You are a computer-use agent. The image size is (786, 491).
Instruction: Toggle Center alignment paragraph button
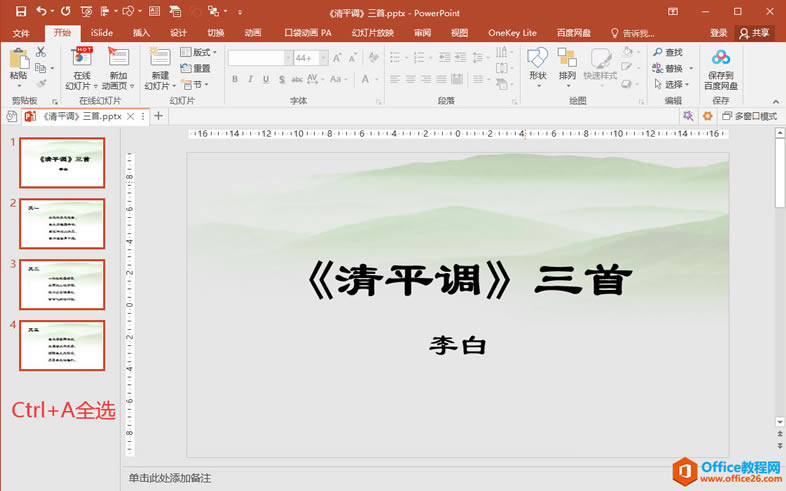pyautogui.click(x=411, y=79)
